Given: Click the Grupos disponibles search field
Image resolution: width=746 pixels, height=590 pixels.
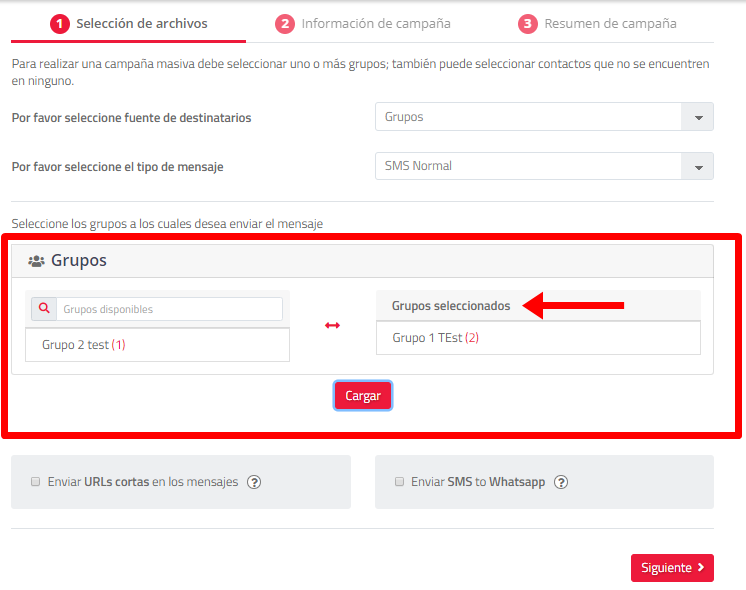Looking at the screenshot, I should [169, 309].
